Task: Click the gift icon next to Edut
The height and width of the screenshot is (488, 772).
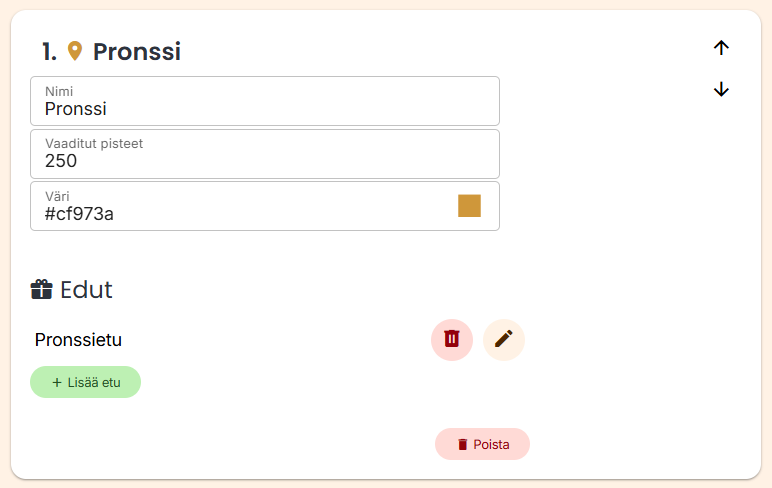Action: (42, 290)
